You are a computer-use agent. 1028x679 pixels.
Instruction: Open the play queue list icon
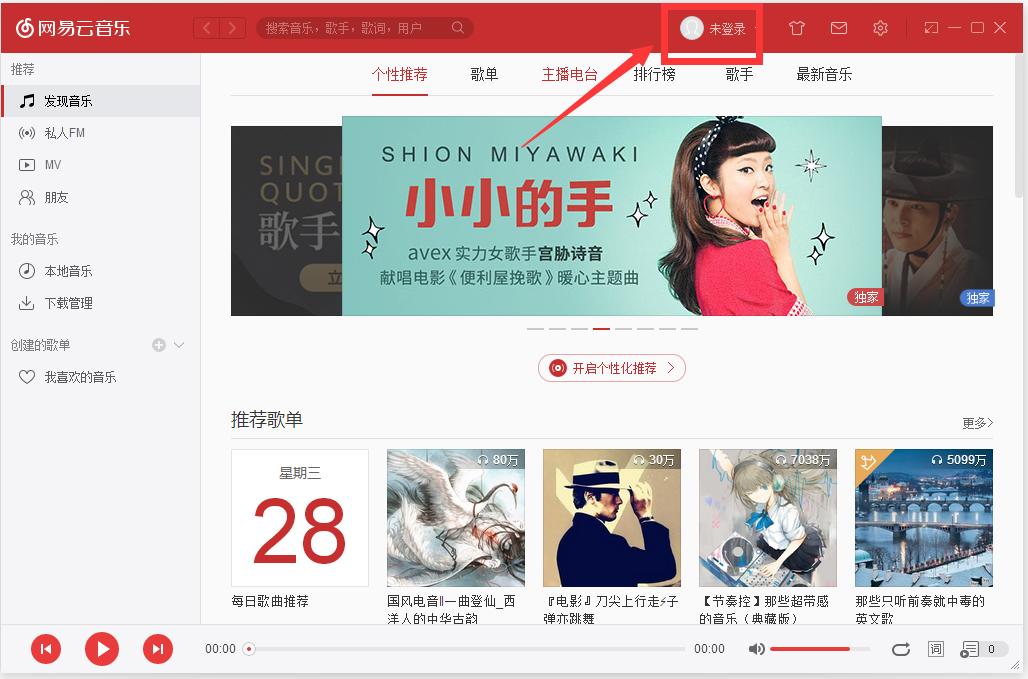tap(969, 649)
